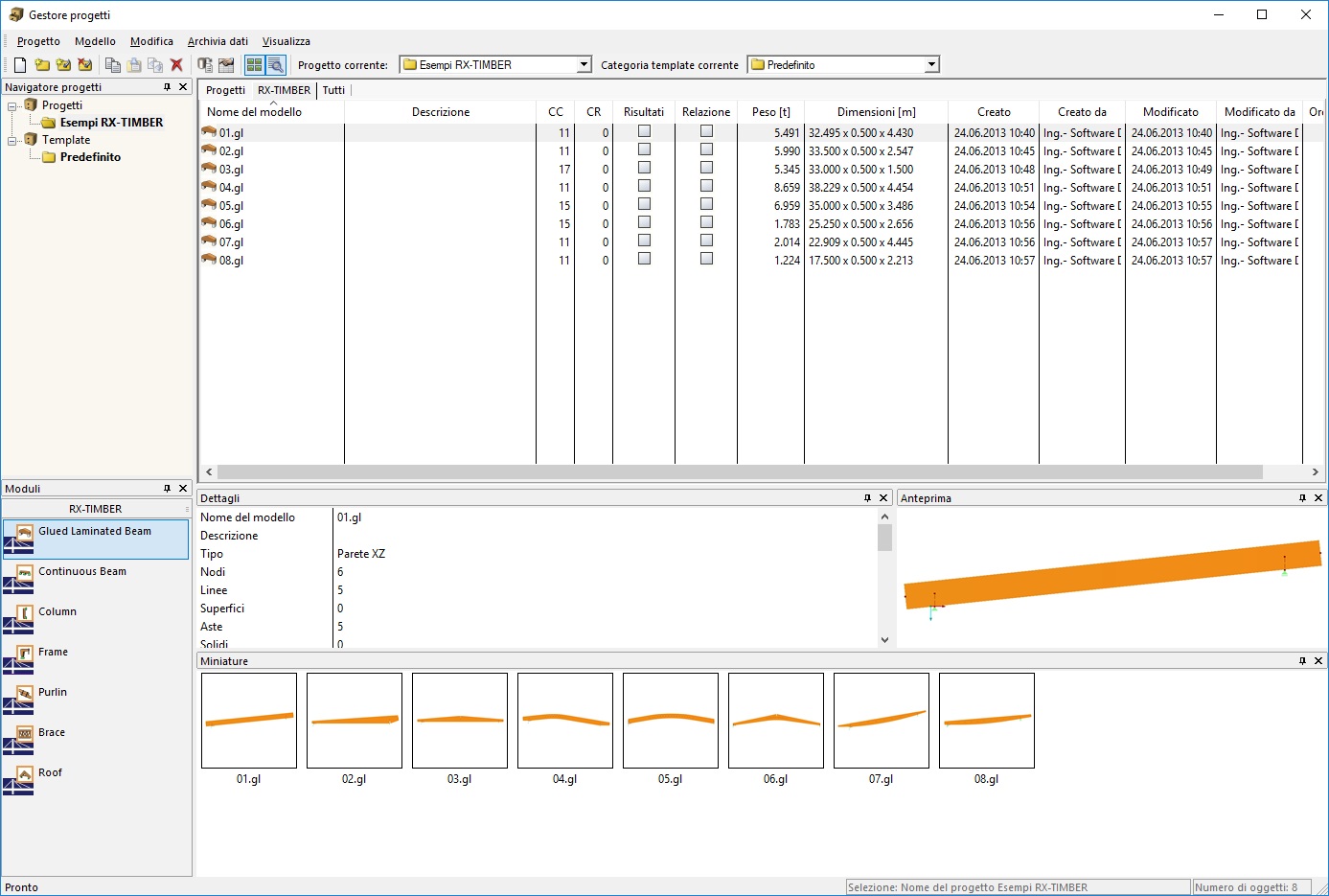1329x896 pixels.
Task: Toggle the thumbnails view icon
Action: (x=254, y=65)
